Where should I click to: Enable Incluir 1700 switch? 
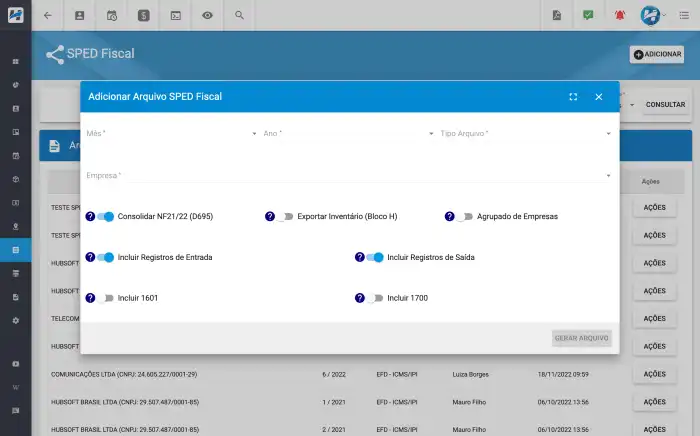(x=375, y=298)
